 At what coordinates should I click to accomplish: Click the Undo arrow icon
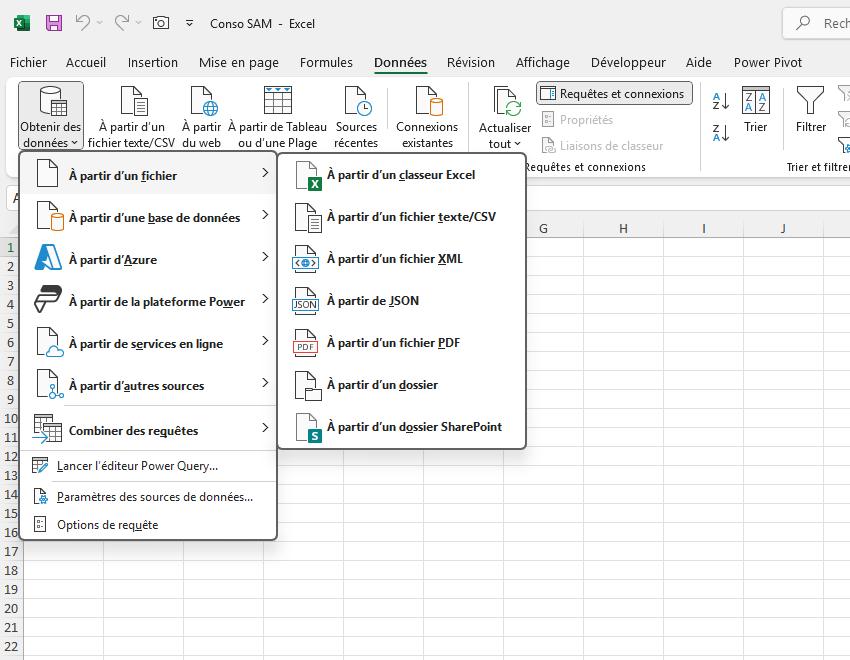83,23
